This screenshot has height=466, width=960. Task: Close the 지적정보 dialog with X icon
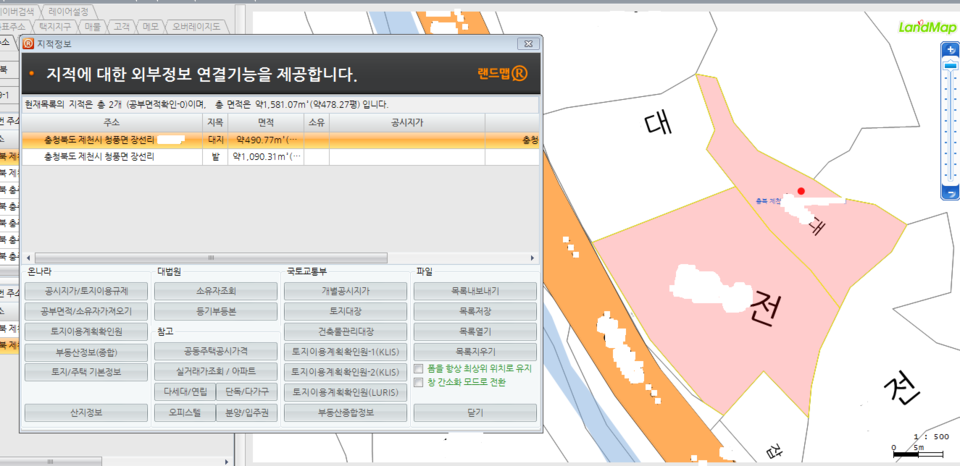pos(524,44)
